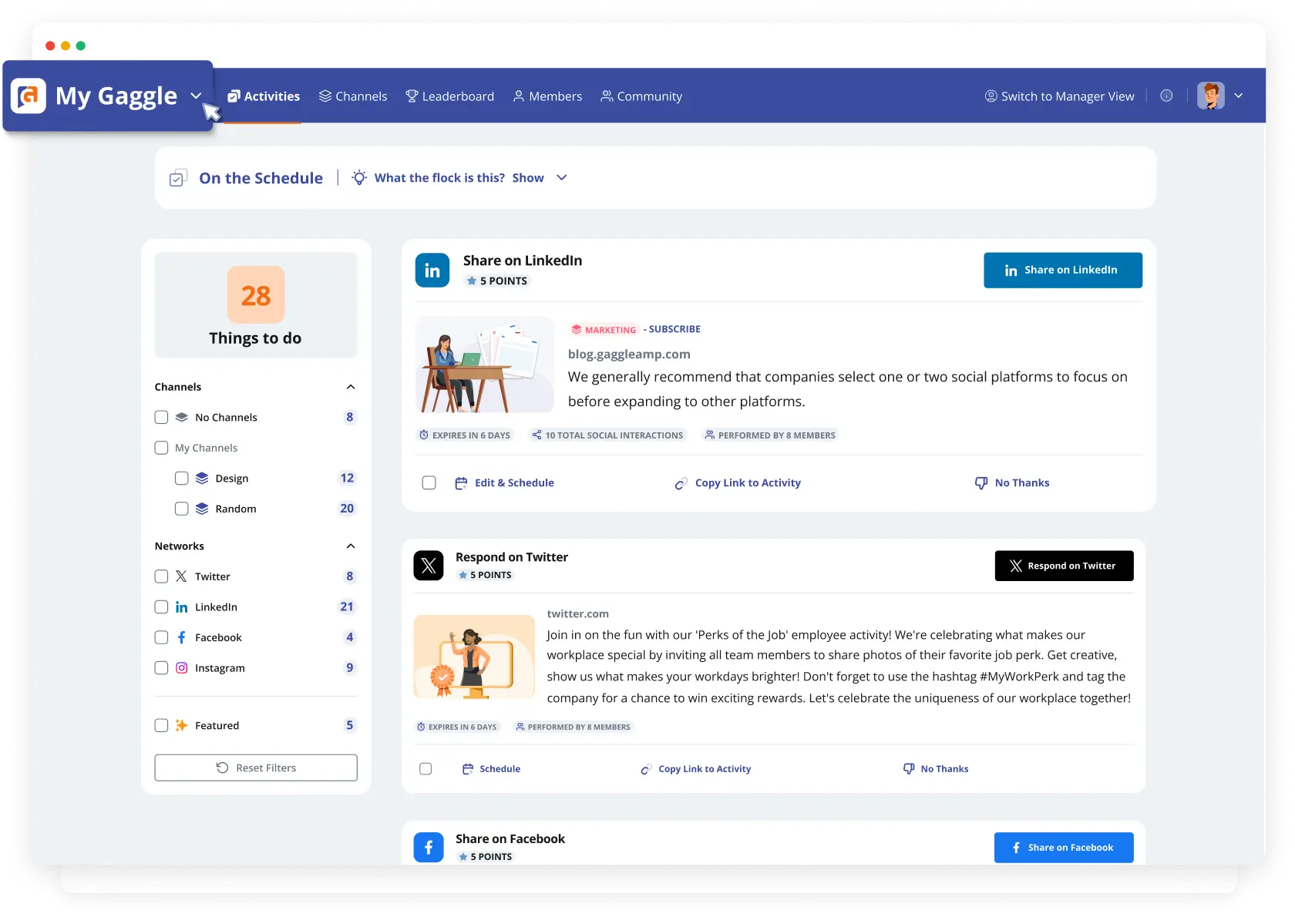This screenshot has width=1295, height=924.
Task: Click the X Twitter icon in Networks
Action: [x=181, y=576]
